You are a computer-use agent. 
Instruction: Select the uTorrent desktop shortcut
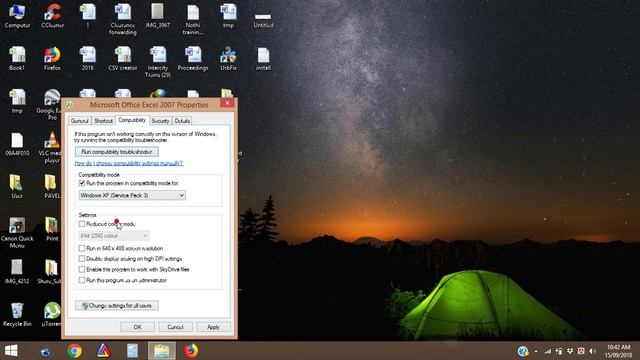52,315
